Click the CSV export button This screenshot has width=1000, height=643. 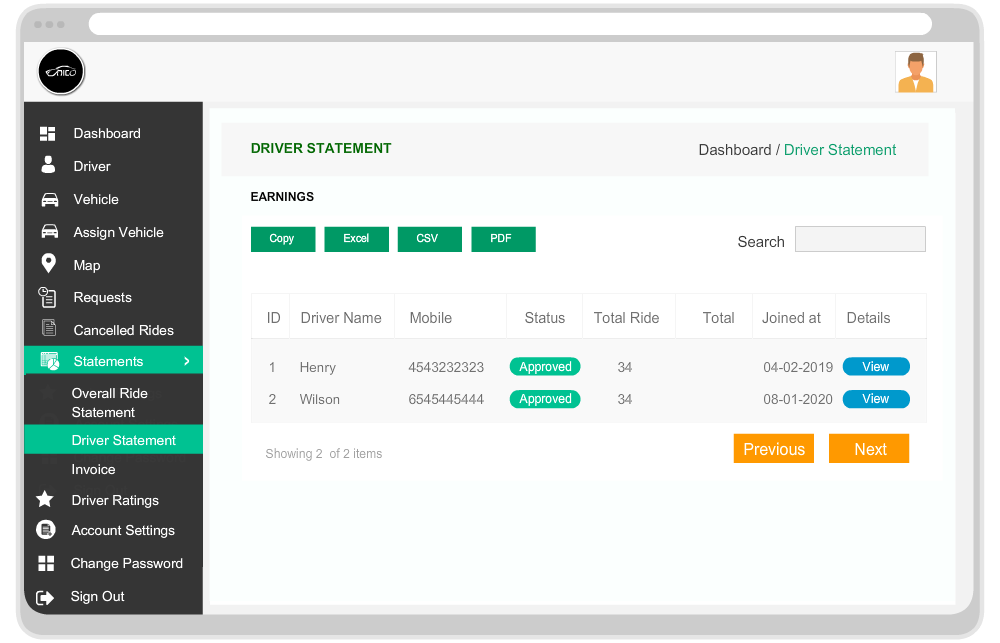click(x=430, y=239)
